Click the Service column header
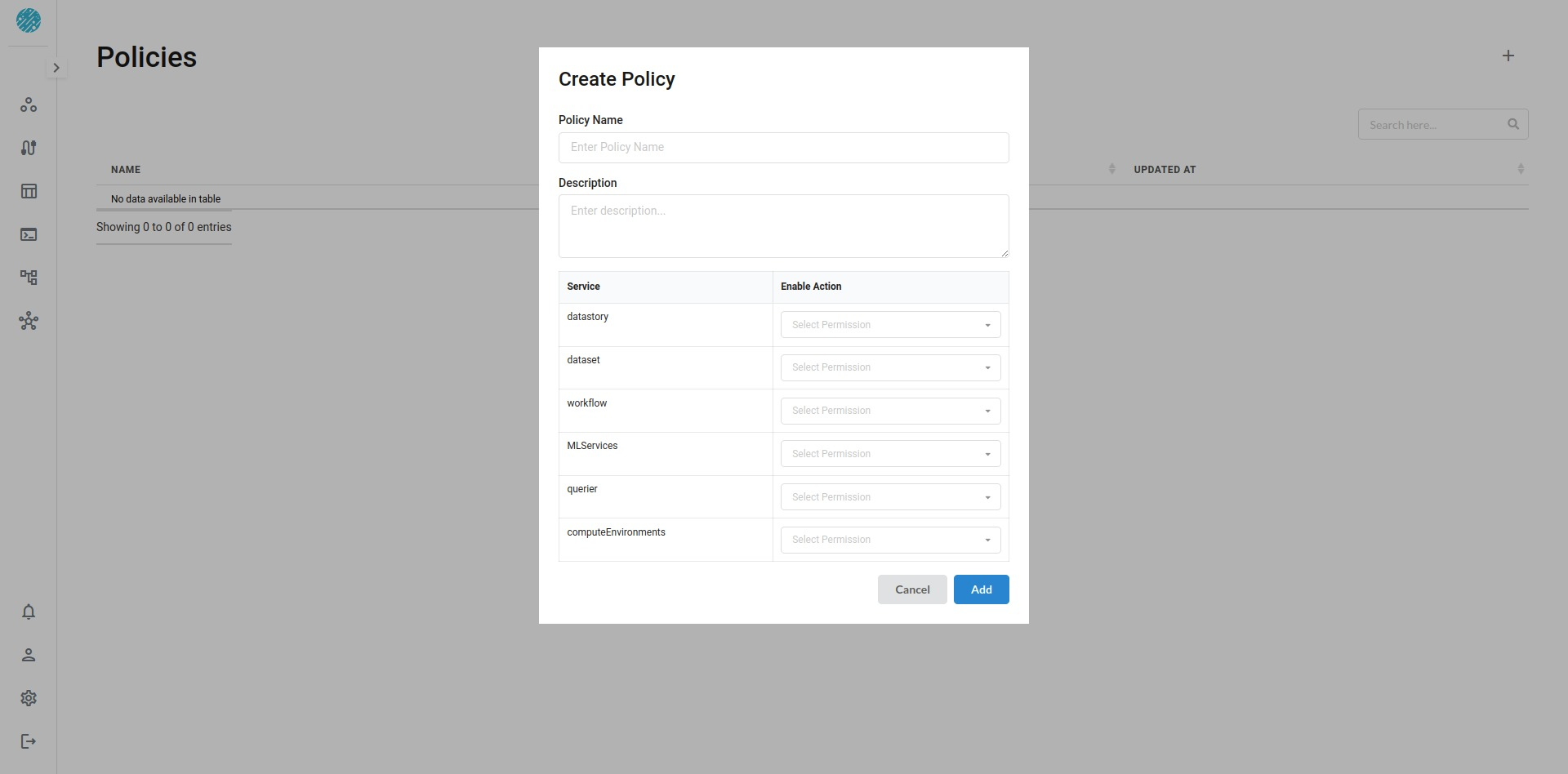The image size is (1568, 774). tap(666, 287)
